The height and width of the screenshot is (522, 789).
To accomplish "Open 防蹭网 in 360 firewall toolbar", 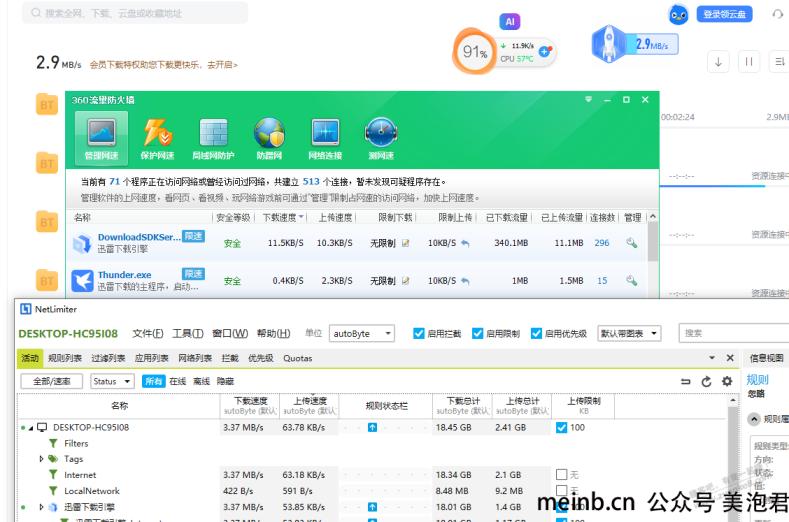I will (269, 138).
